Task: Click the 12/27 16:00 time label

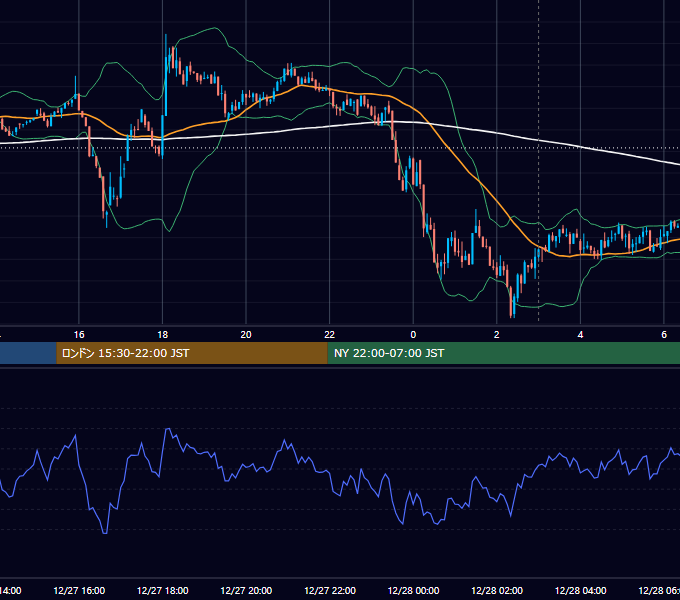Action: click(79, 590)
